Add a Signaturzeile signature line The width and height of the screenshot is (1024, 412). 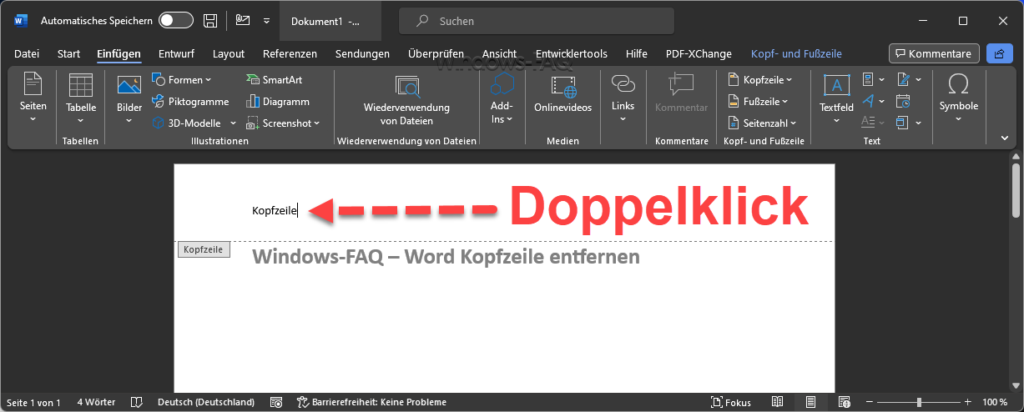pyautogui.click(x=908, y=80)
